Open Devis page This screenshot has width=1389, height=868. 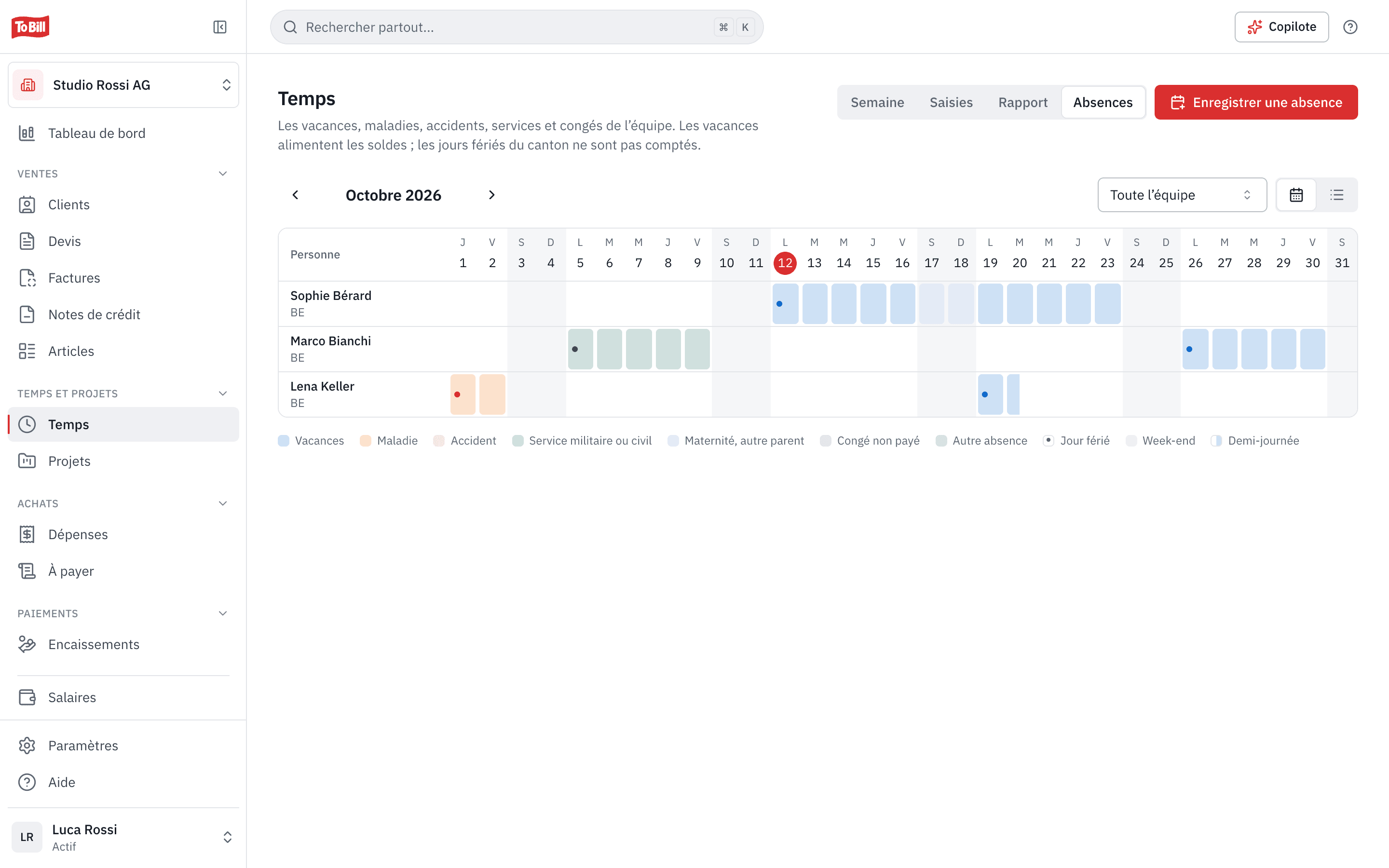pos(123,241)
